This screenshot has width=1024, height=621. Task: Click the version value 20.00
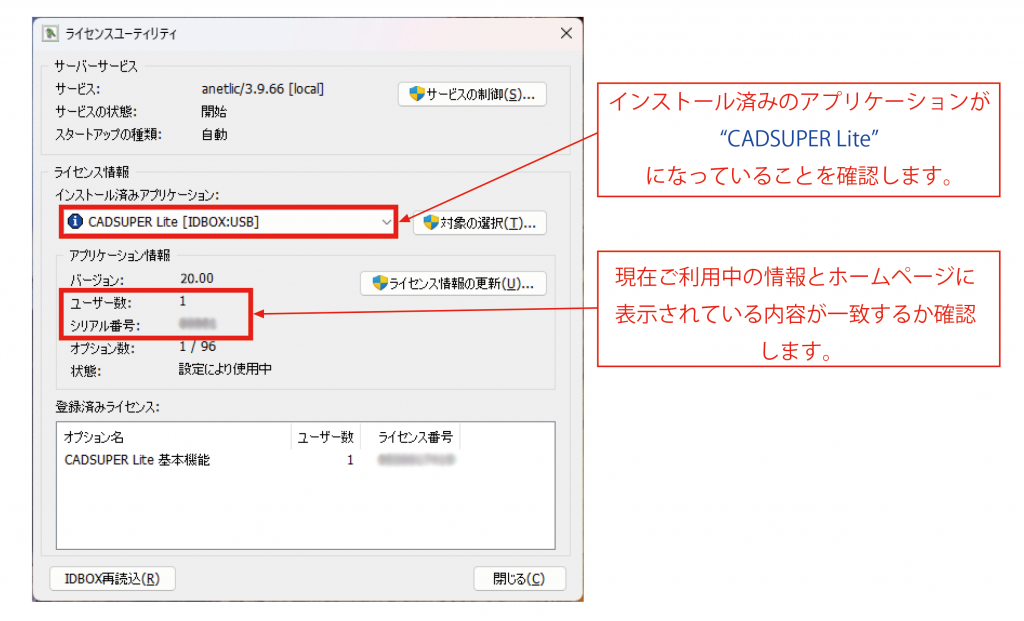click(x=196, y=278)
